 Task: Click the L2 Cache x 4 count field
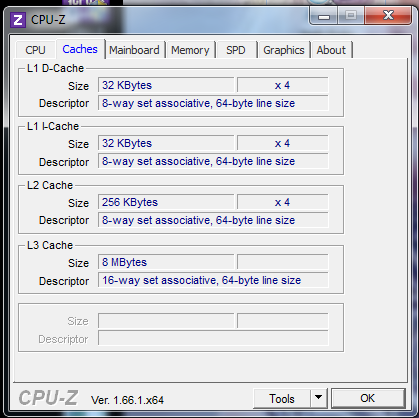coord(282,202)
